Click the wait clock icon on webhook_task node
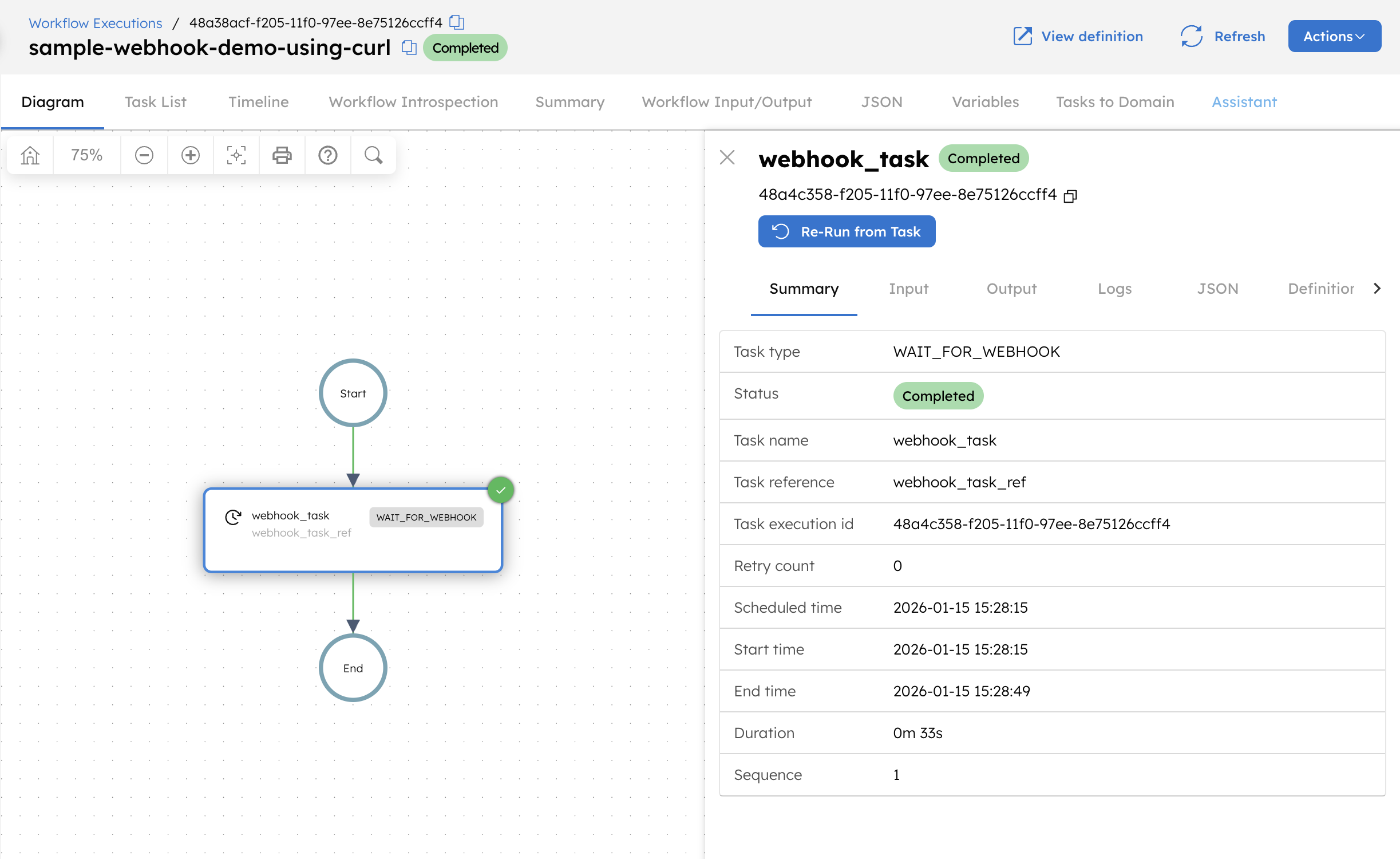Image resolution: width=1400 pixels, height=859 pixels. 233,517
